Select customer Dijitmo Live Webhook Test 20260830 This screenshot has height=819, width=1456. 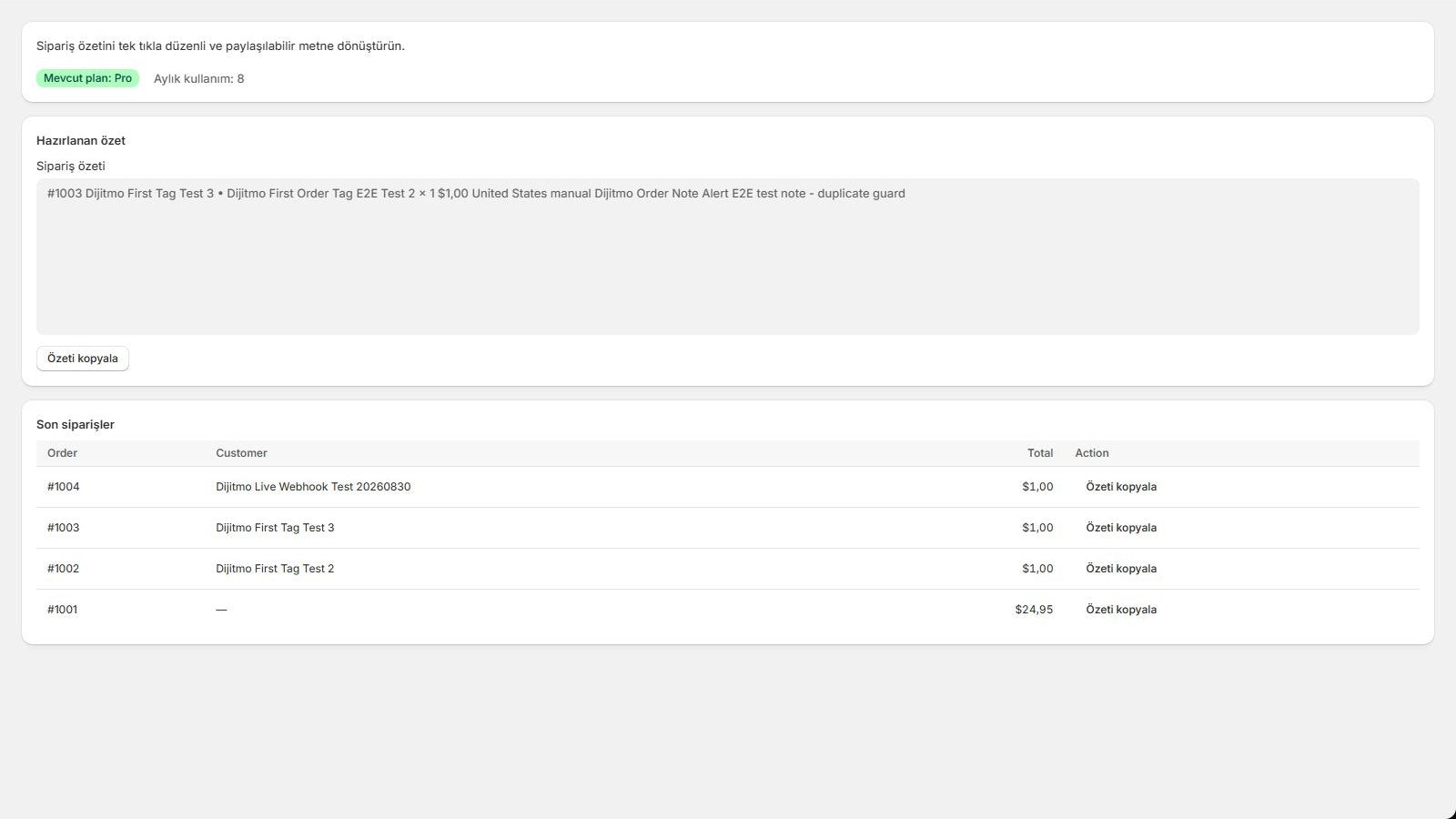(313, 487)
